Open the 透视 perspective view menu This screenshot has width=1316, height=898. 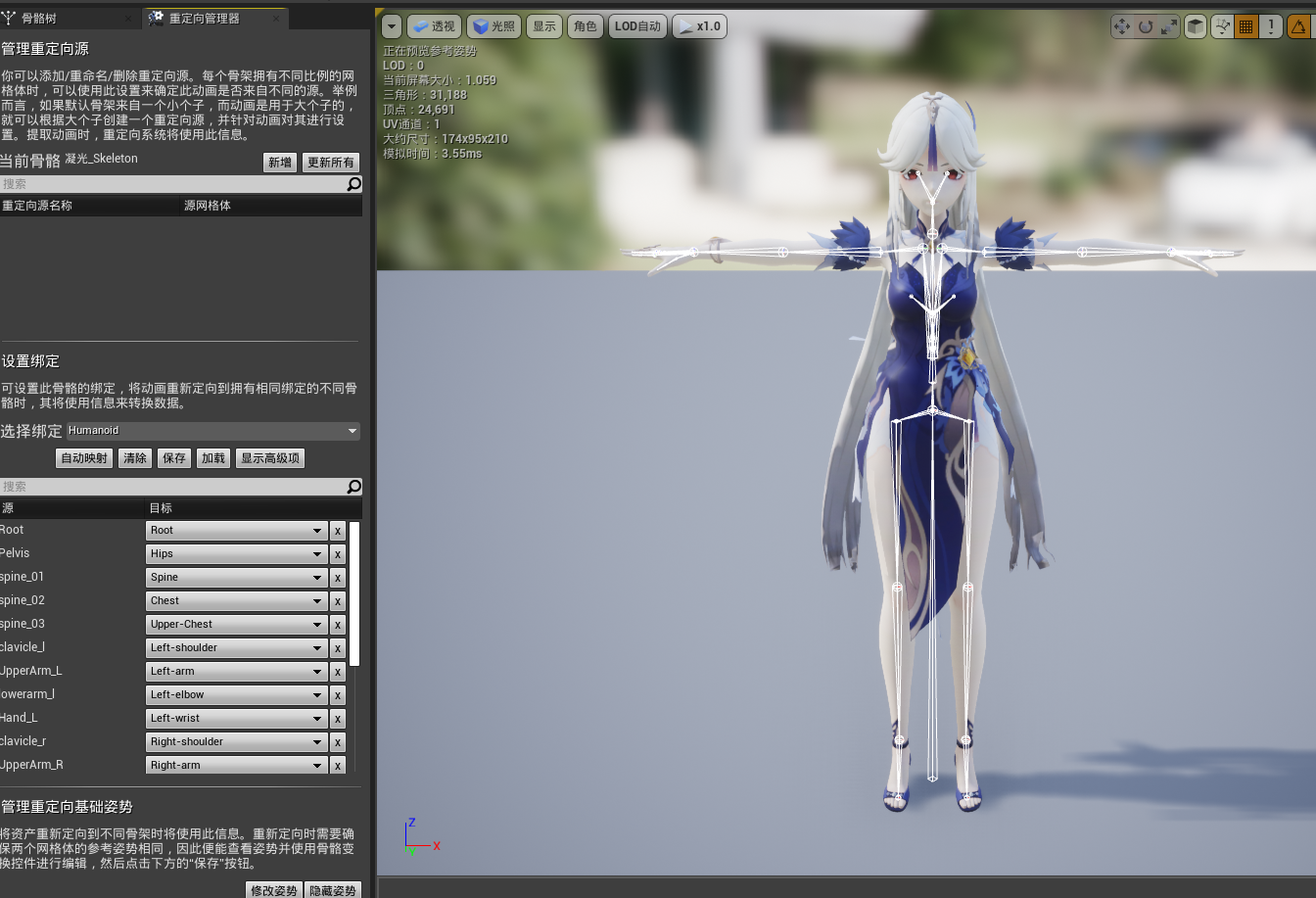click(x=434, y=26)
